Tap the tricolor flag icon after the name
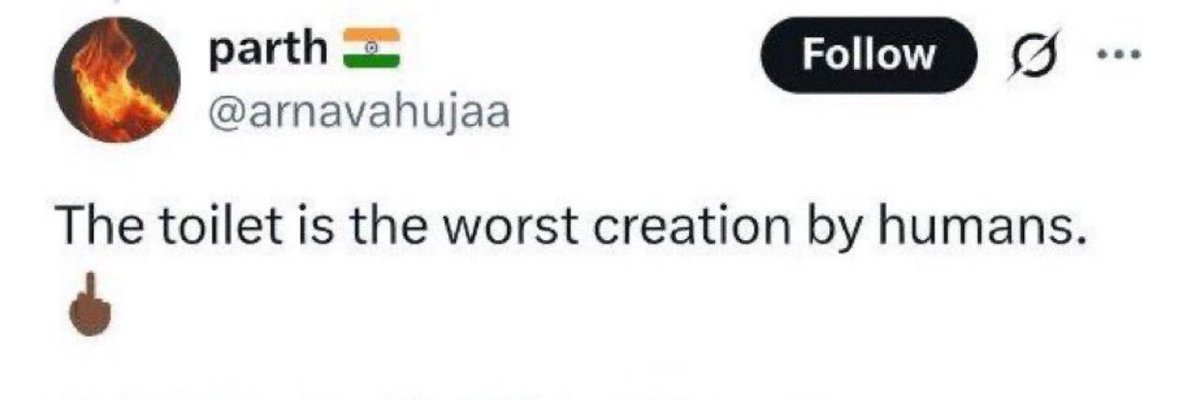The height and width of the screenshot is (400, 1200). [x=372, y=50]
